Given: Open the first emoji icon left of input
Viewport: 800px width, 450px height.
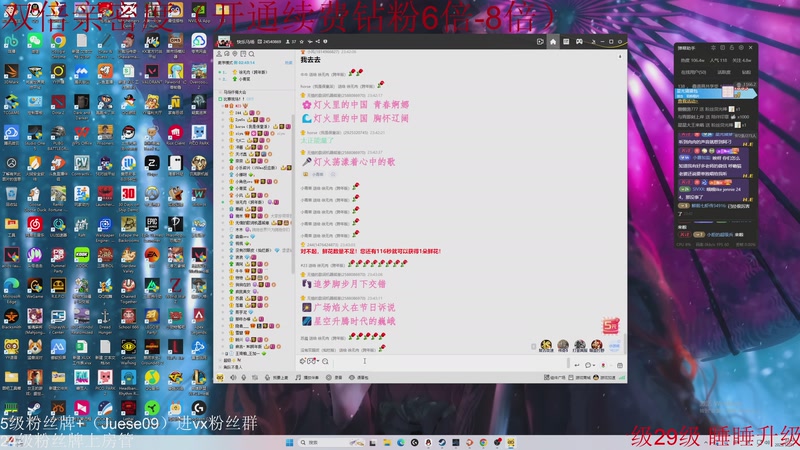Looking at the screenshot, I should 303,361.
